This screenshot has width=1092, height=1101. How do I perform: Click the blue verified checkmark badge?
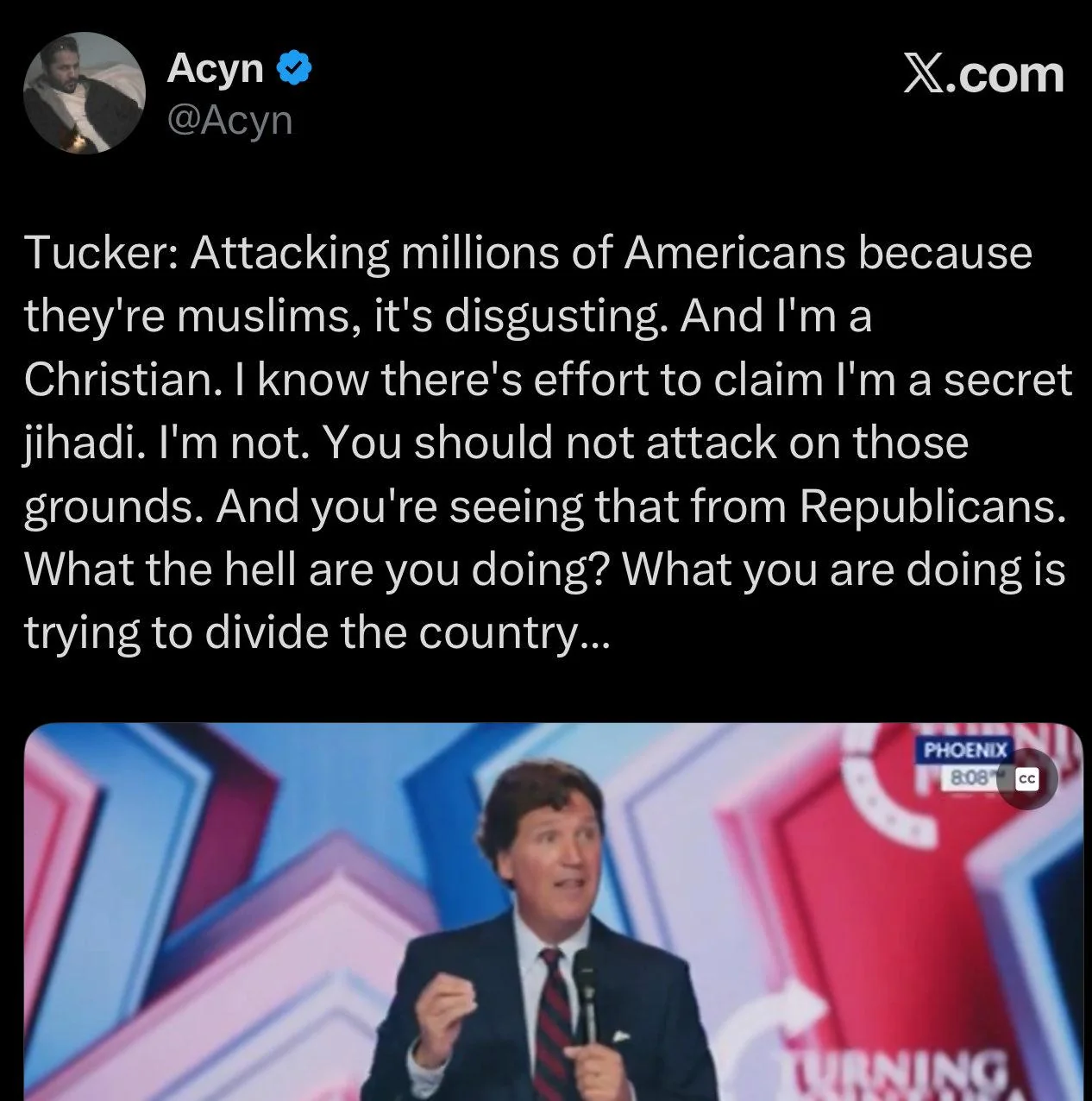tap(293, 68)
